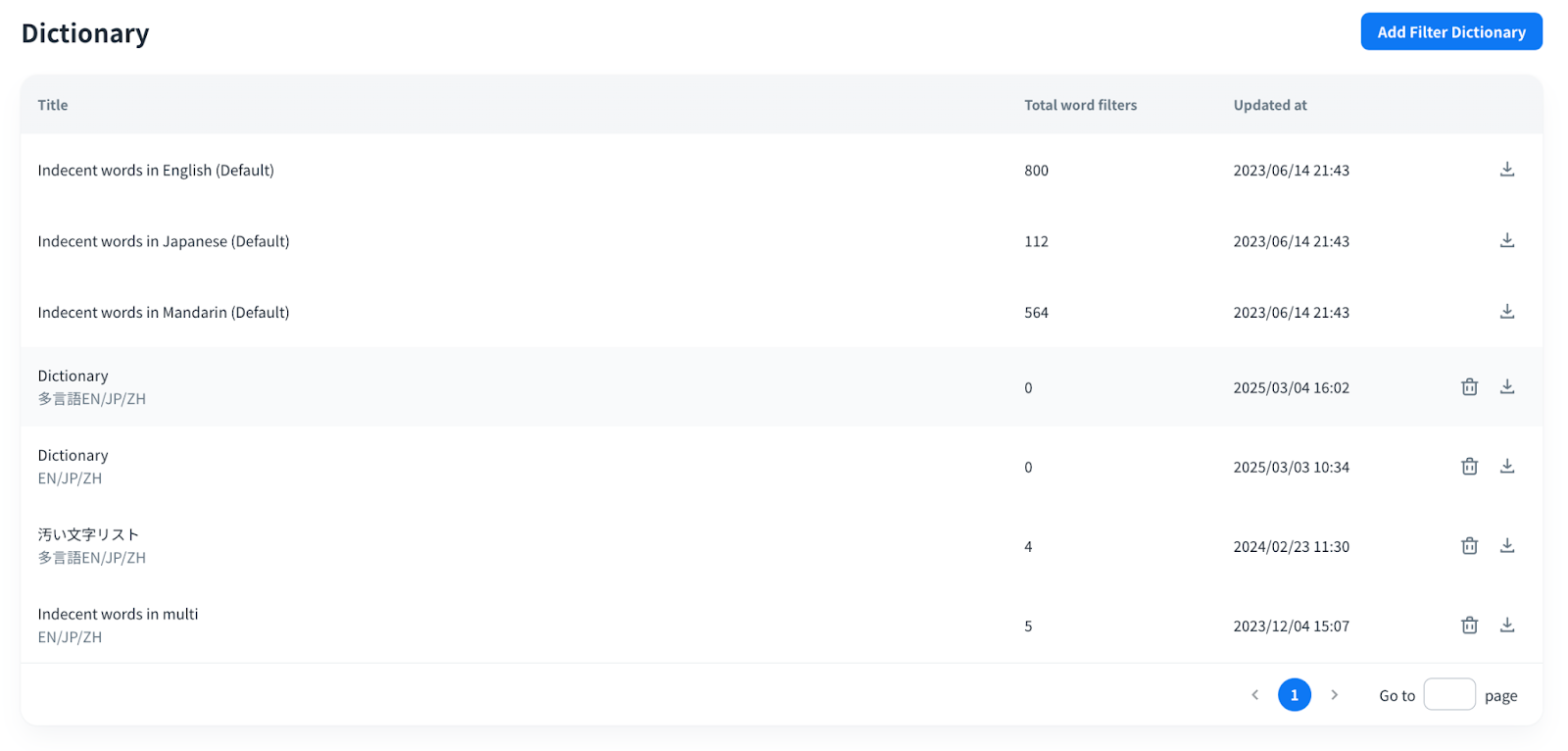This screenshot has width=1568, height=751.
Task: Download the Indecent words in Japanese dictionary
Action: click(1507, 240)
